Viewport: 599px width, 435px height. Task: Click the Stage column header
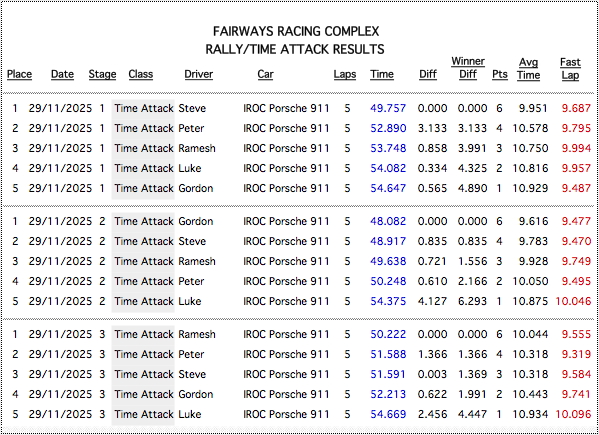[x=102, y=74]
